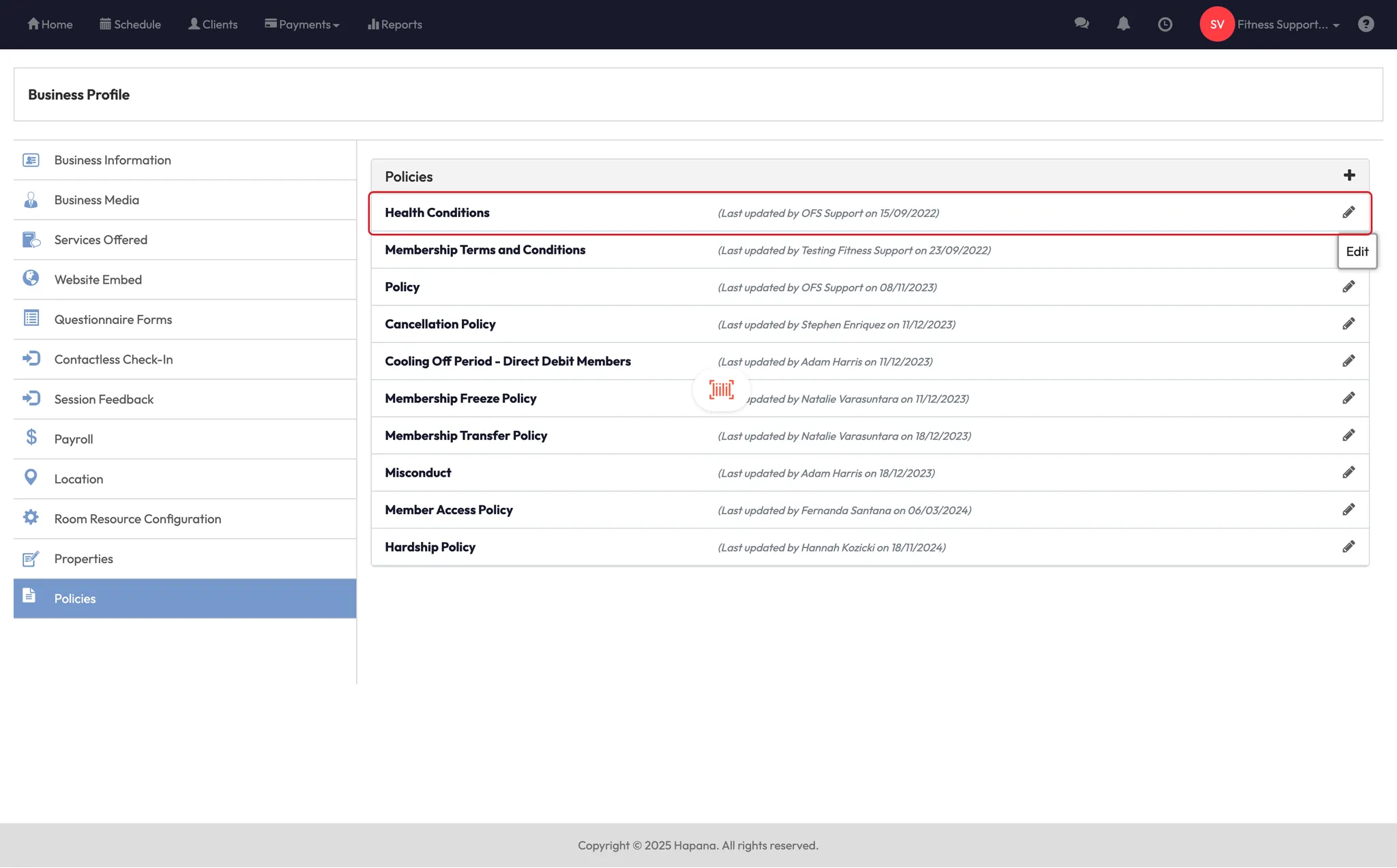Screen dimensions: 1397x868
Task: Edit Misconduct policy with pencil icon
Action: click(x=1348, y=473)
